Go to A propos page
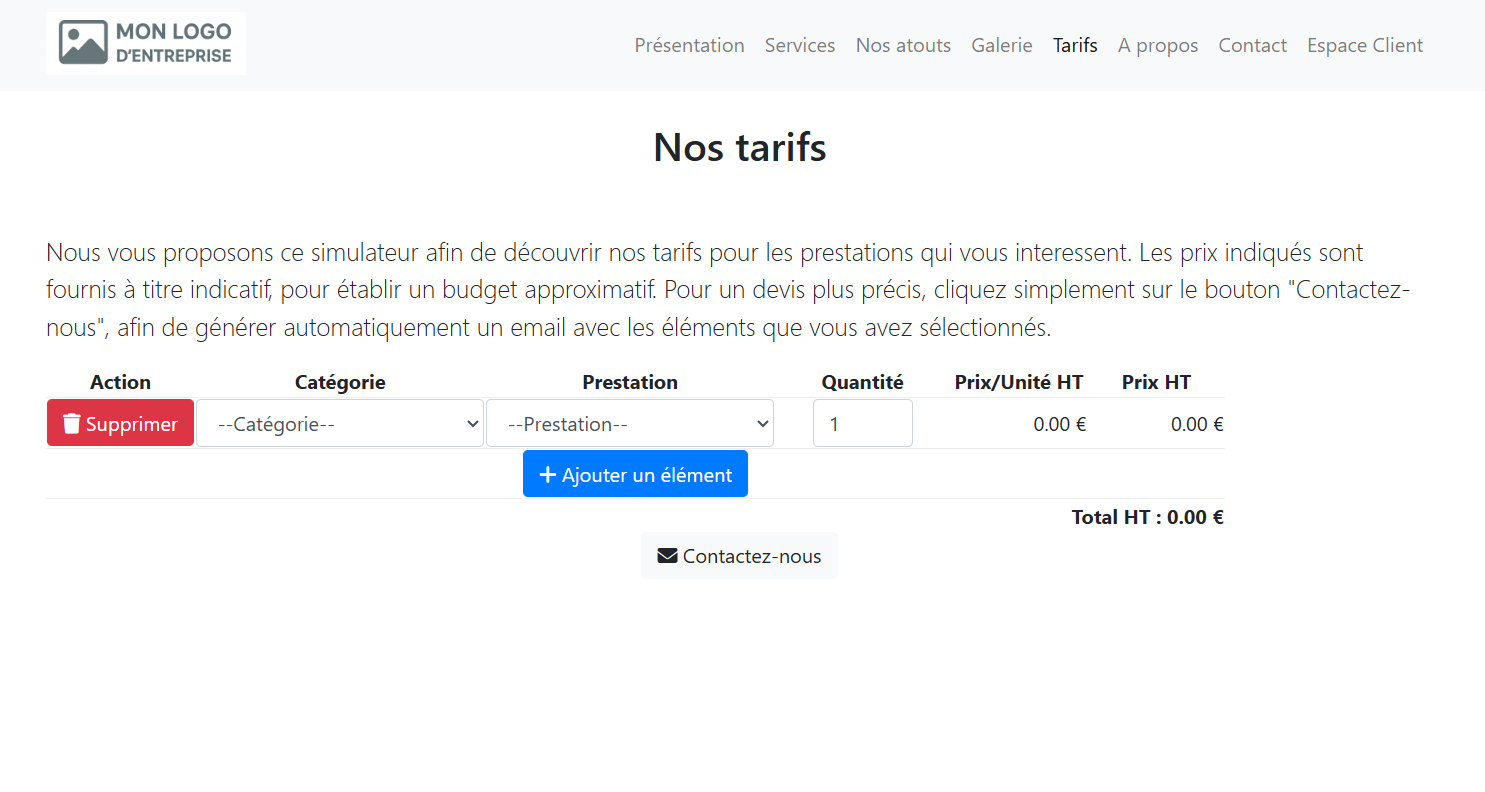 [x=1158, y=45]
